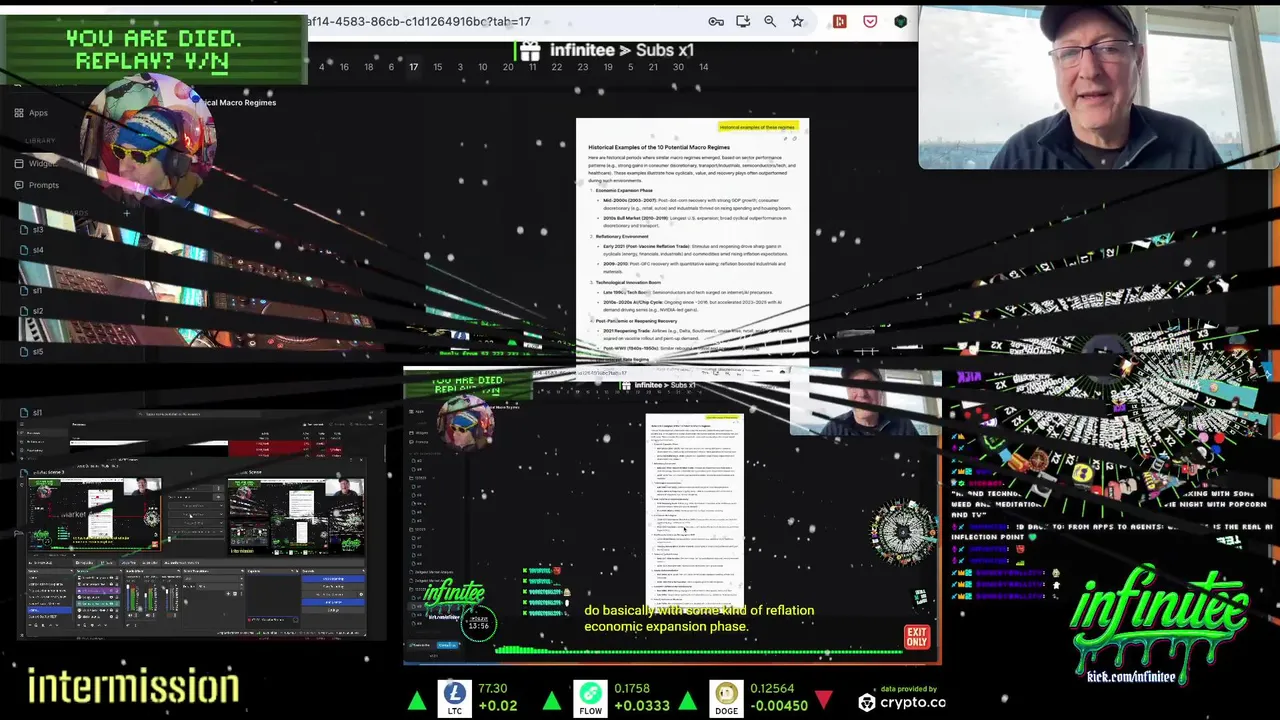Open the saved passwords key icon
The height and width of the screenshot is (720, 1280).
click(716, 21)
